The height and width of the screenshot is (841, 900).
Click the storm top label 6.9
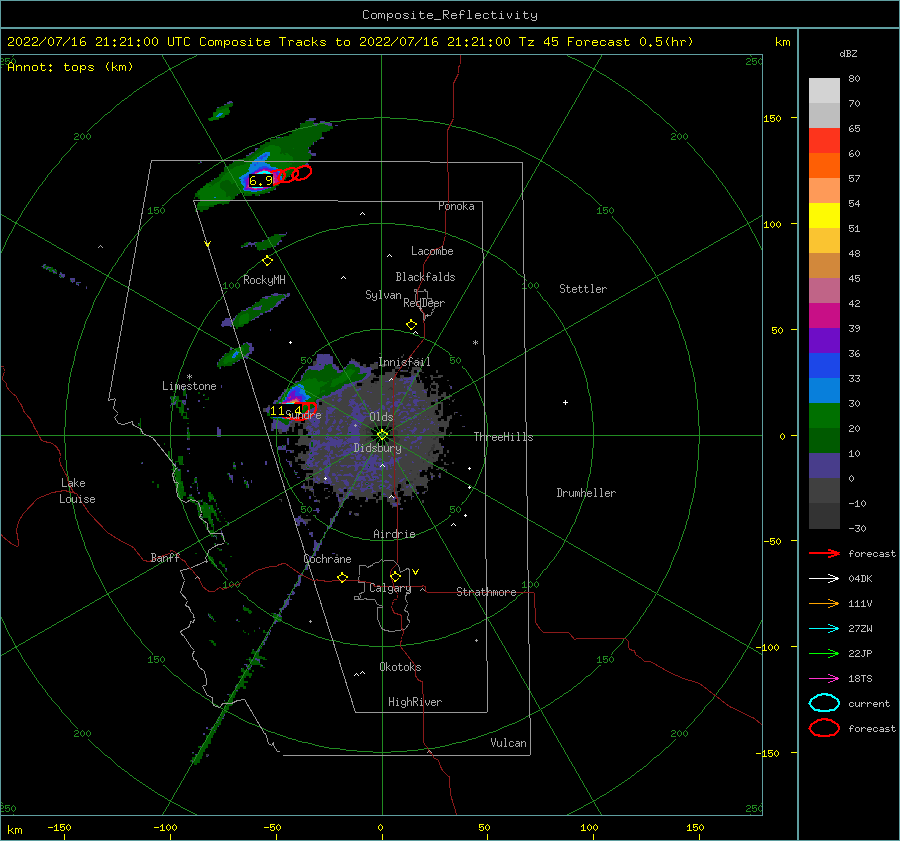click(261, 181)
